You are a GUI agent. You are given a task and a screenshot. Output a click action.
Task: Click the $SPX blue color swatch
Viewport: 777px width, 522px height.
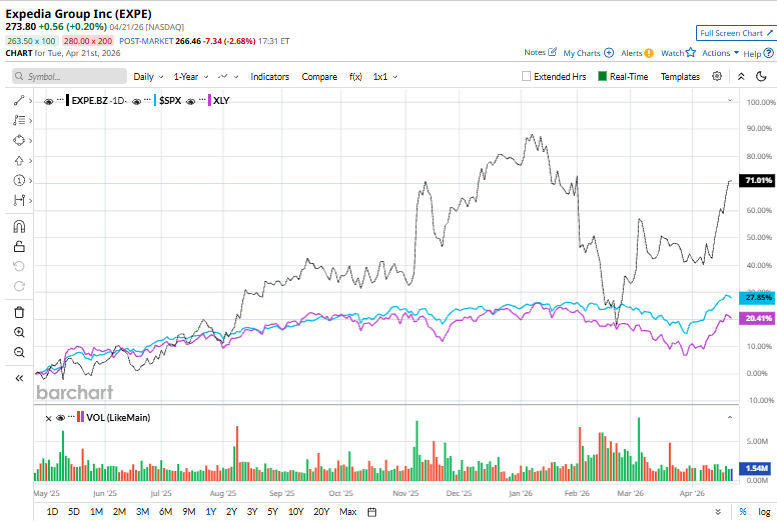click(x=155, y=101)
